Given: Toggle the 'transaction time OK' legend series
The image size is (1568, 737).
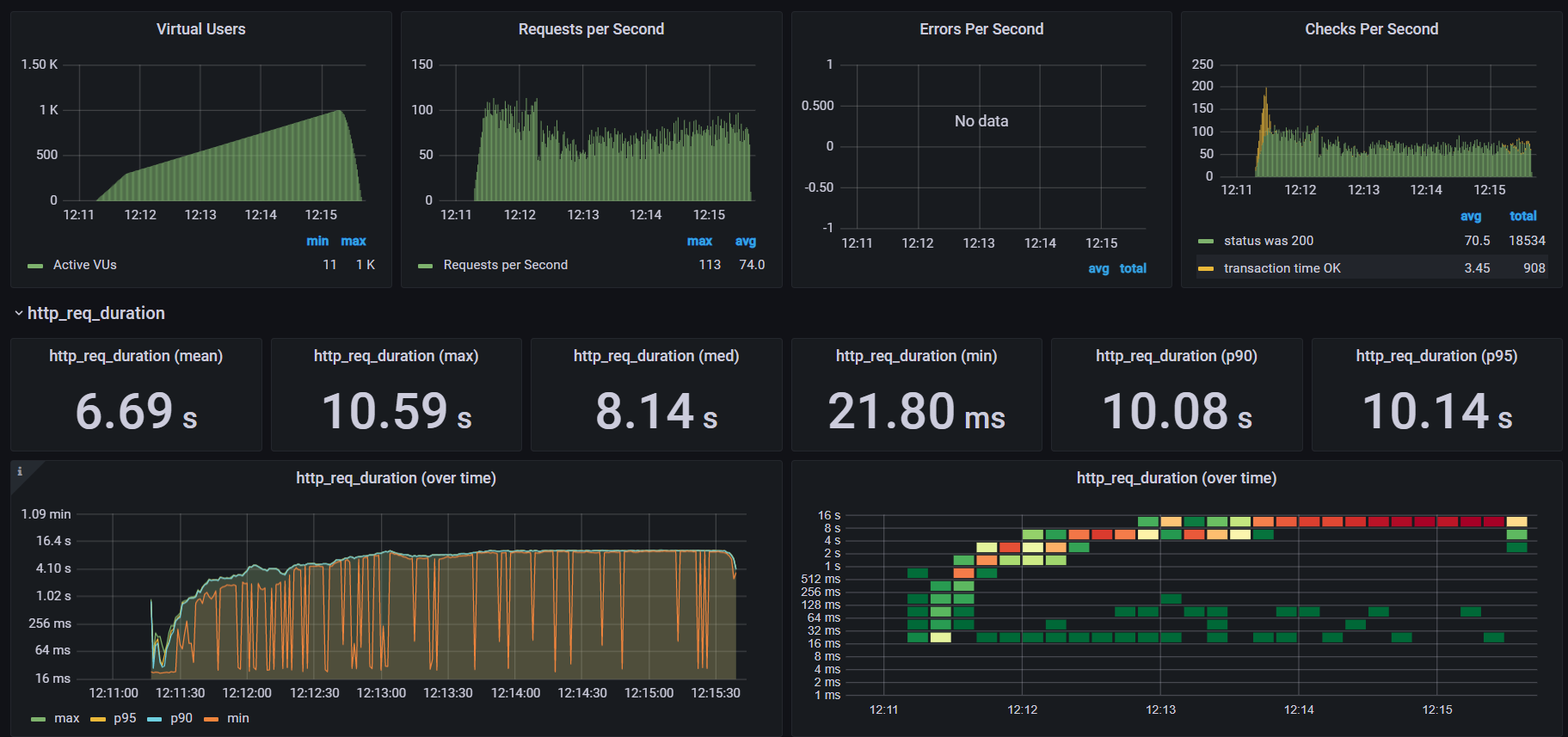Looking at the screenshot, I should [1282, 268].
